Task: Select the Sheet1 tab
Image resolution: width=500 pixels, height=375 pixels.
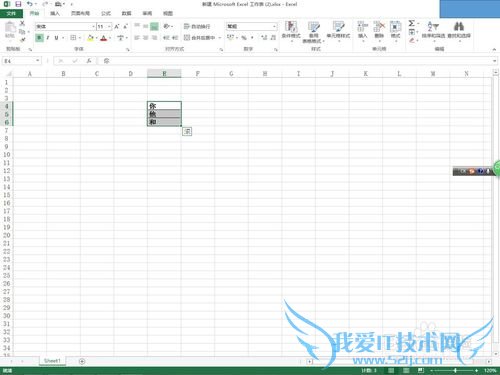Action: pyautogui.click(x=52, y=361)
